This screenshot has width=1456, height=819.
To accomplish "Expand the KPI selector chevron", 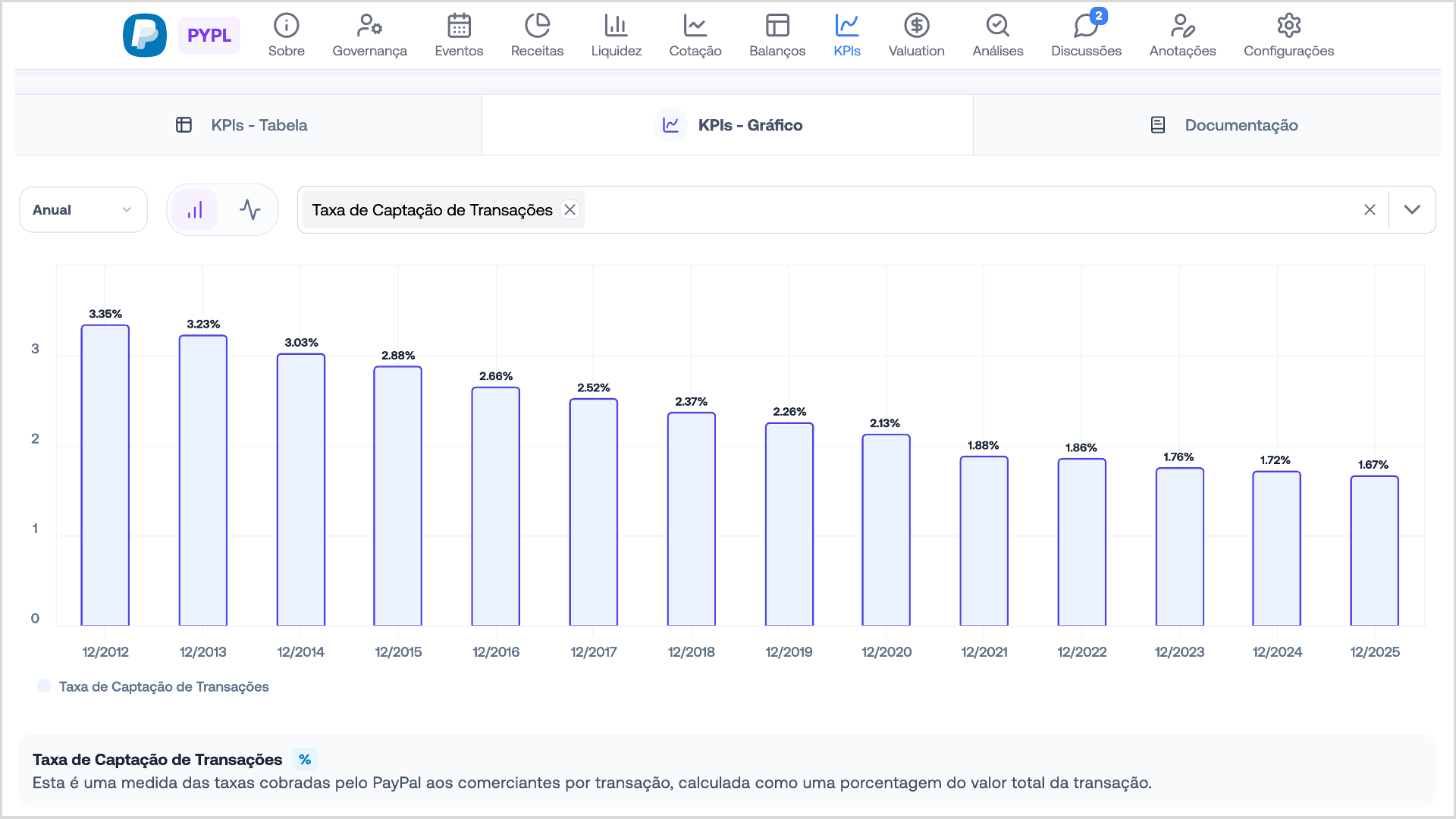I will (x=1411, y=210).
